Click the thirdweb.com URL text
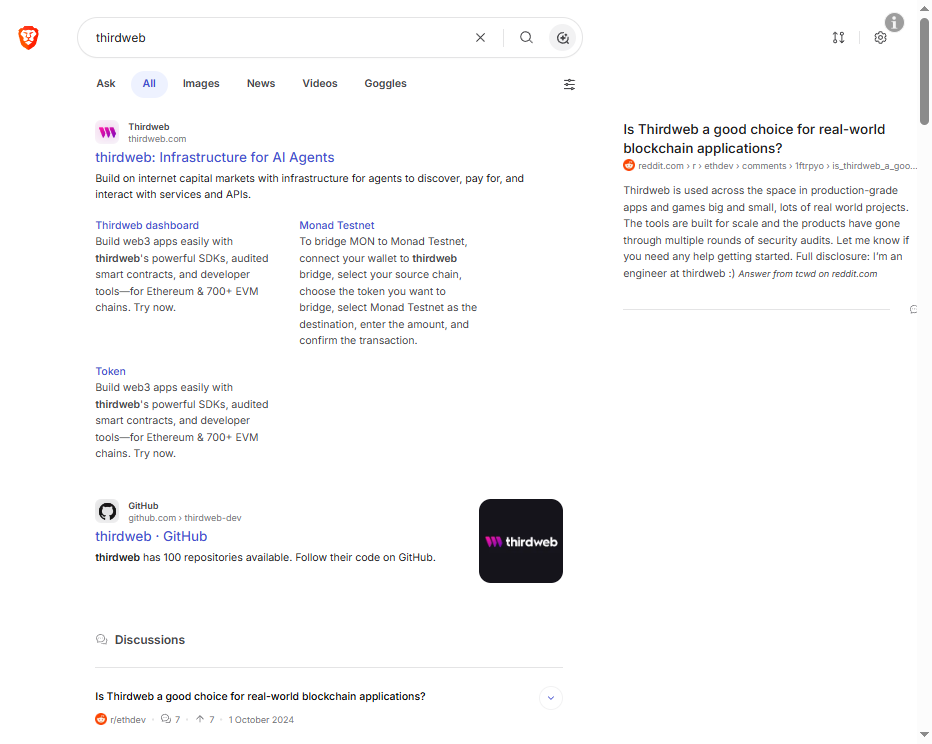Viewport: 932px width, 744px height. (157, 139)
